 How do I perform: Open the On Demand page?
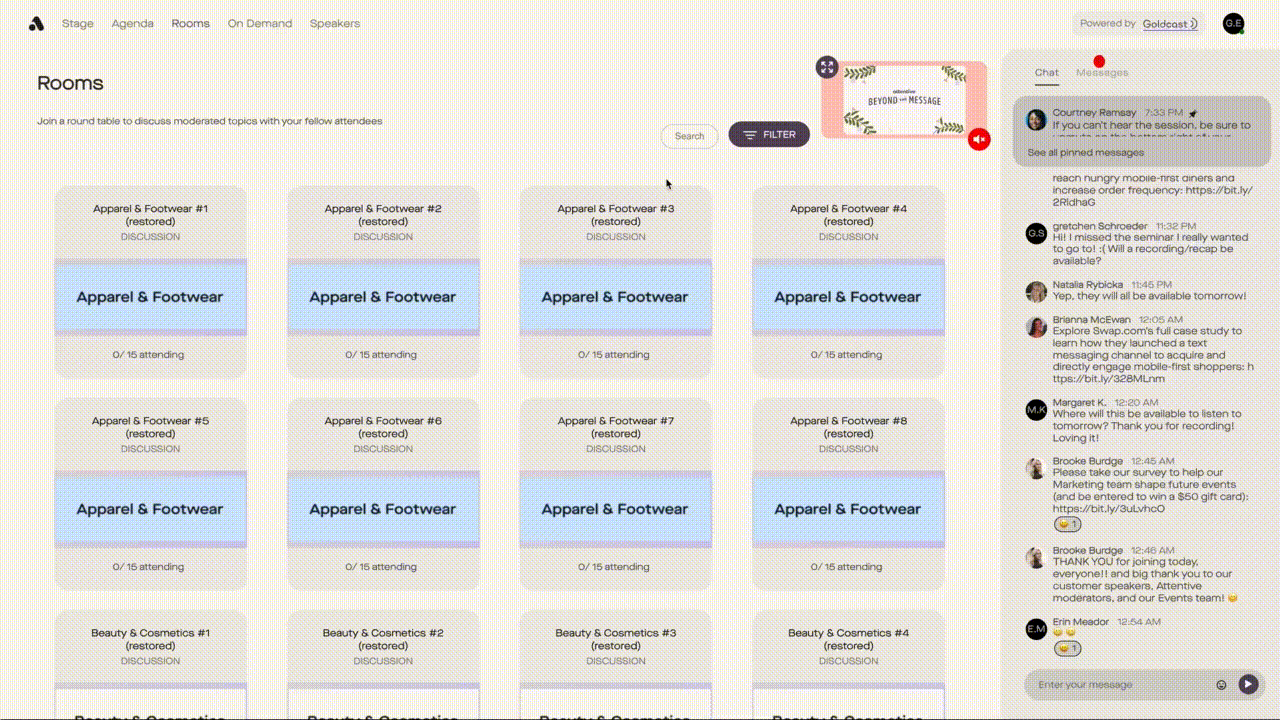point(260,23)
